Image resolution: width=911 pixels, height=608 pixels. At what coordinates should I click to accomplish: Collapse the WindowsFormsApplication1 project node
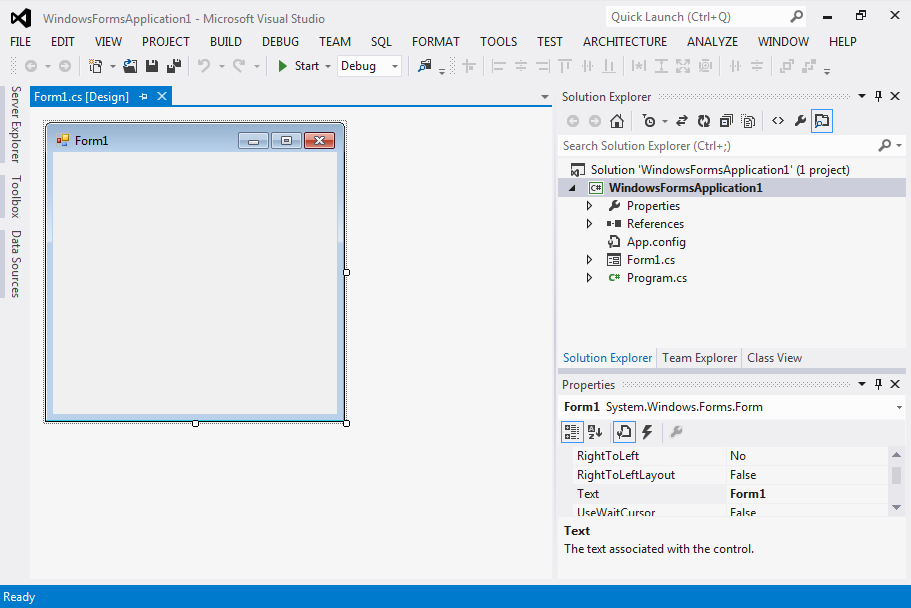572,188
